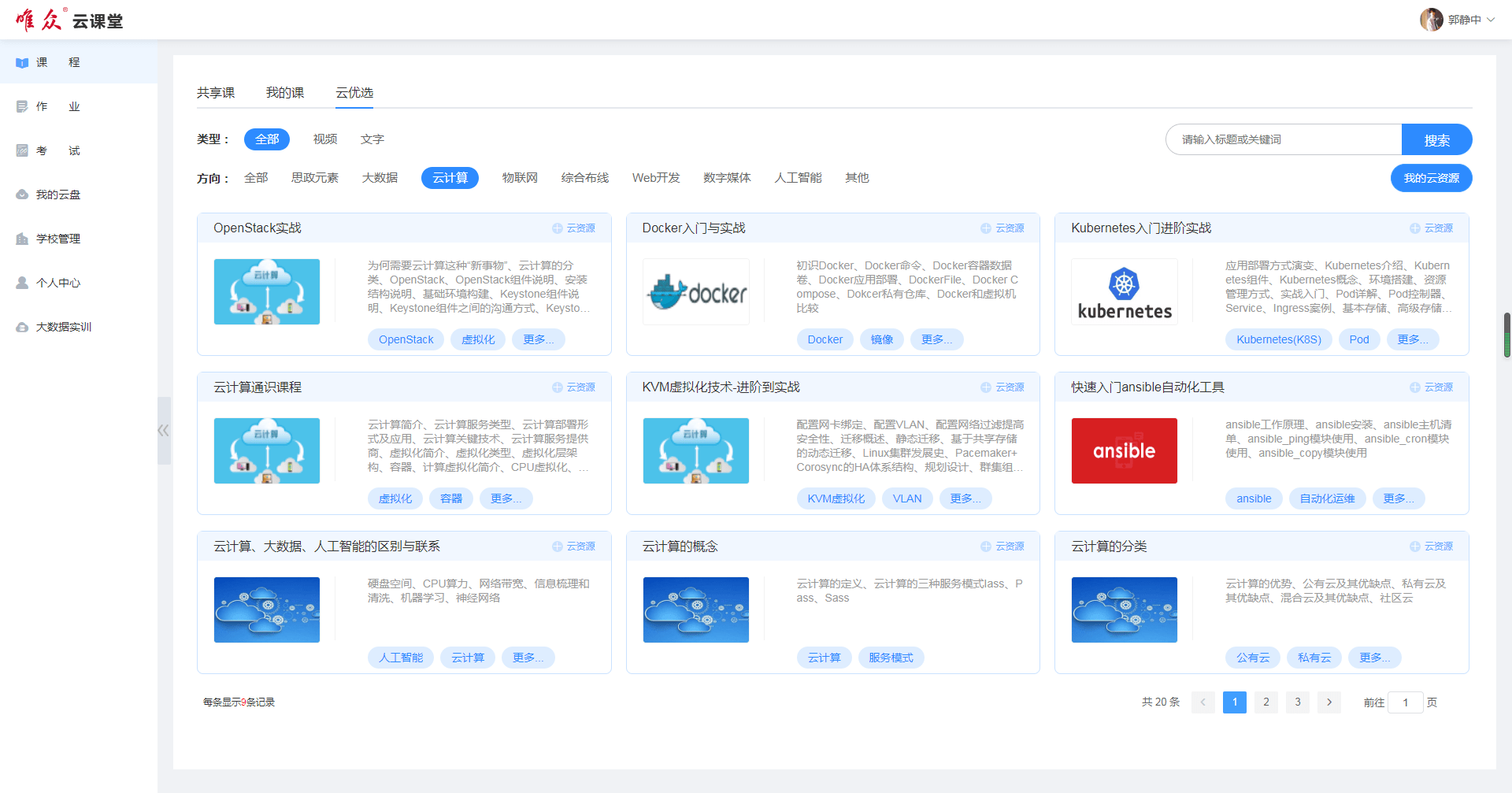Click the 学校管理 building icon
Viewport: 1512px width, 793px height.
pos(22,239)
